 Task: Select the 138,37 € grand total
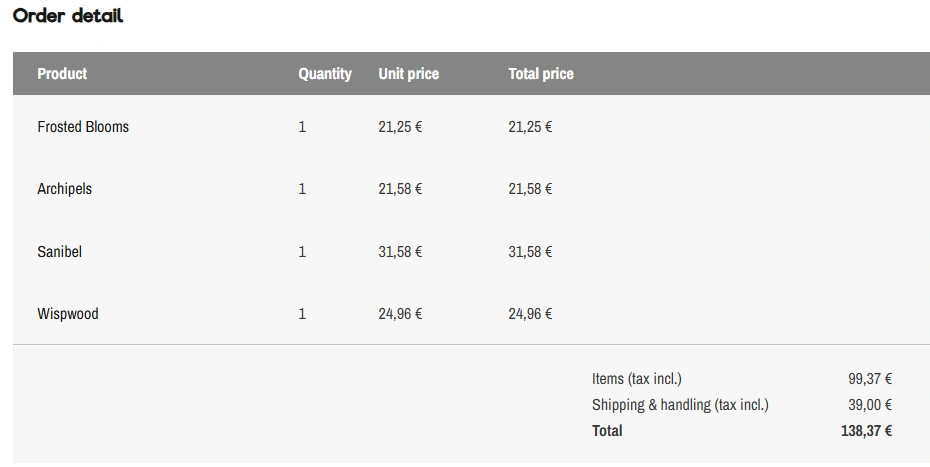pyautogui.click(x=866, y=431)
